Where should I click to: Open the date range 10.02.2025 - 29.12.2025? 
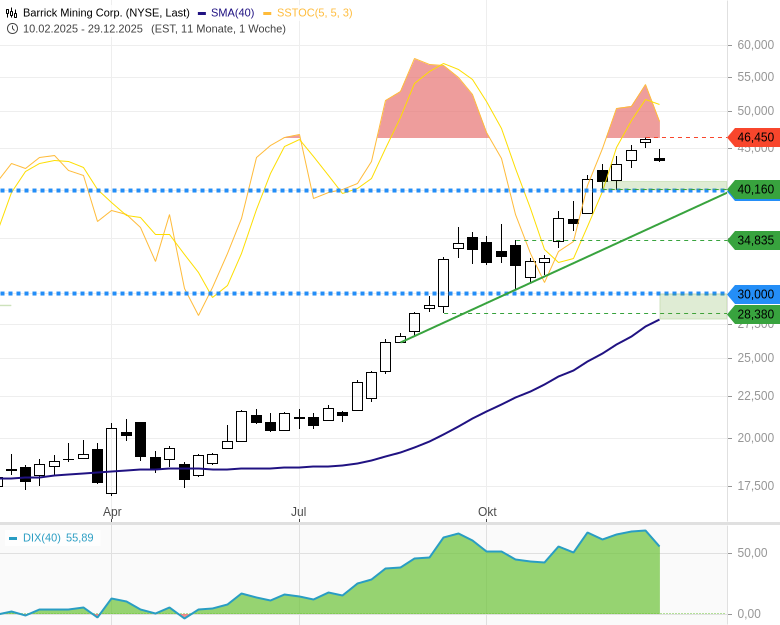pos(83,28)
